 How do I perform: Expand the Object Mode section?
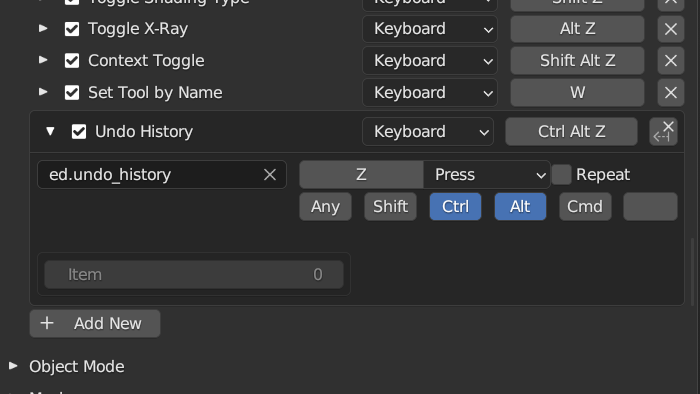[x=13, y=366]
